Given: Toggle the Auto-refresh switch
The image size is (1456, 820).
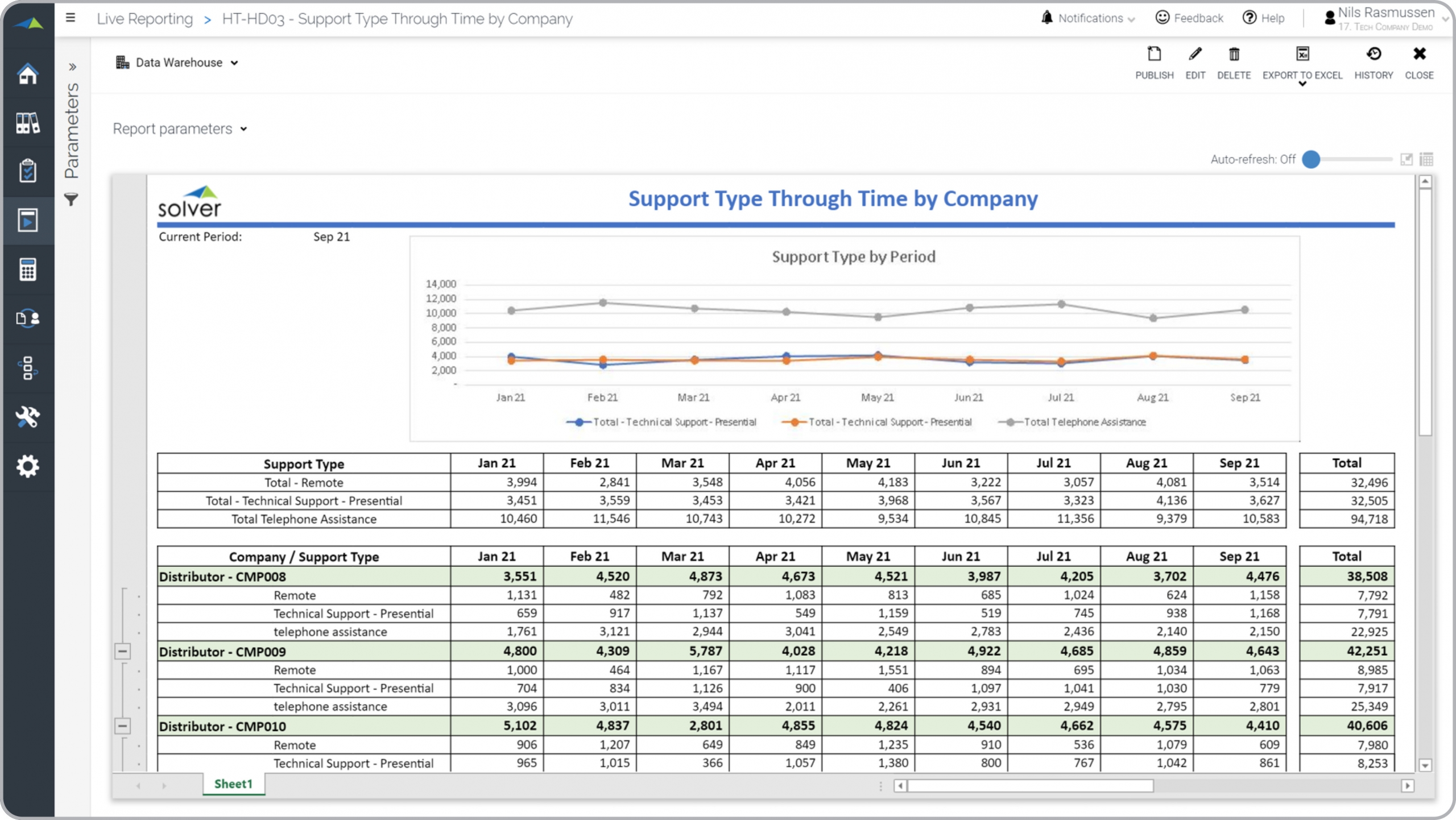Looking at the screenshot, I should (1312, 159).
